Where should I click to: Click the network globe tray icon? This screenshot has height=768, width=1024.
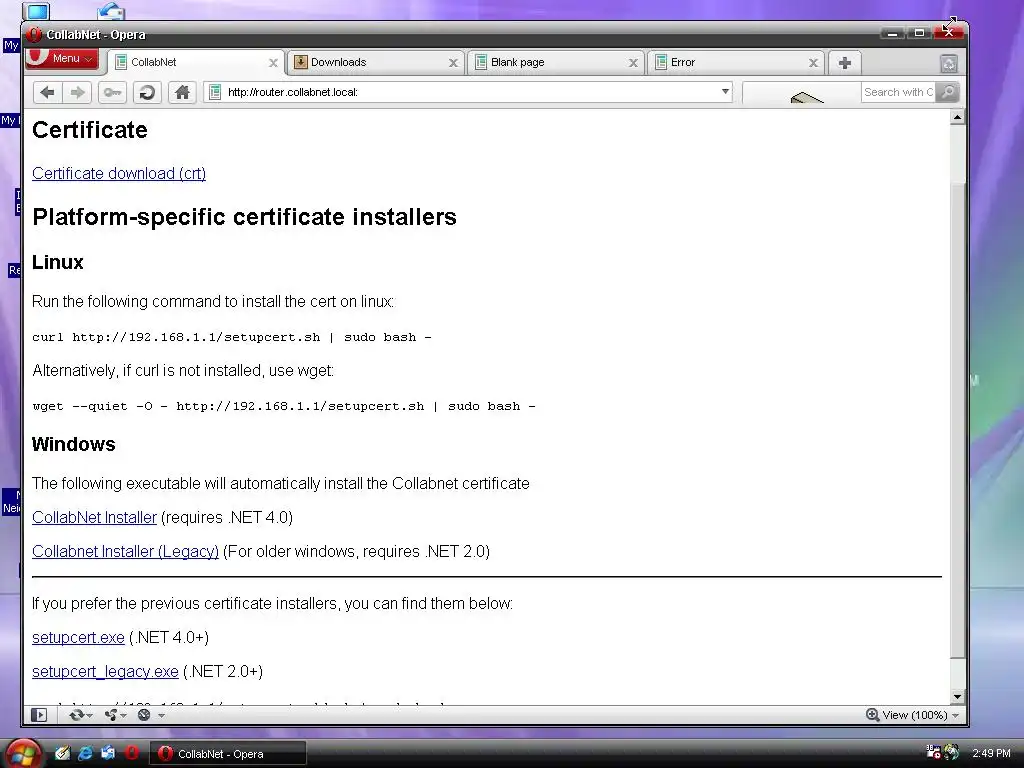click(x=952, y=752)
